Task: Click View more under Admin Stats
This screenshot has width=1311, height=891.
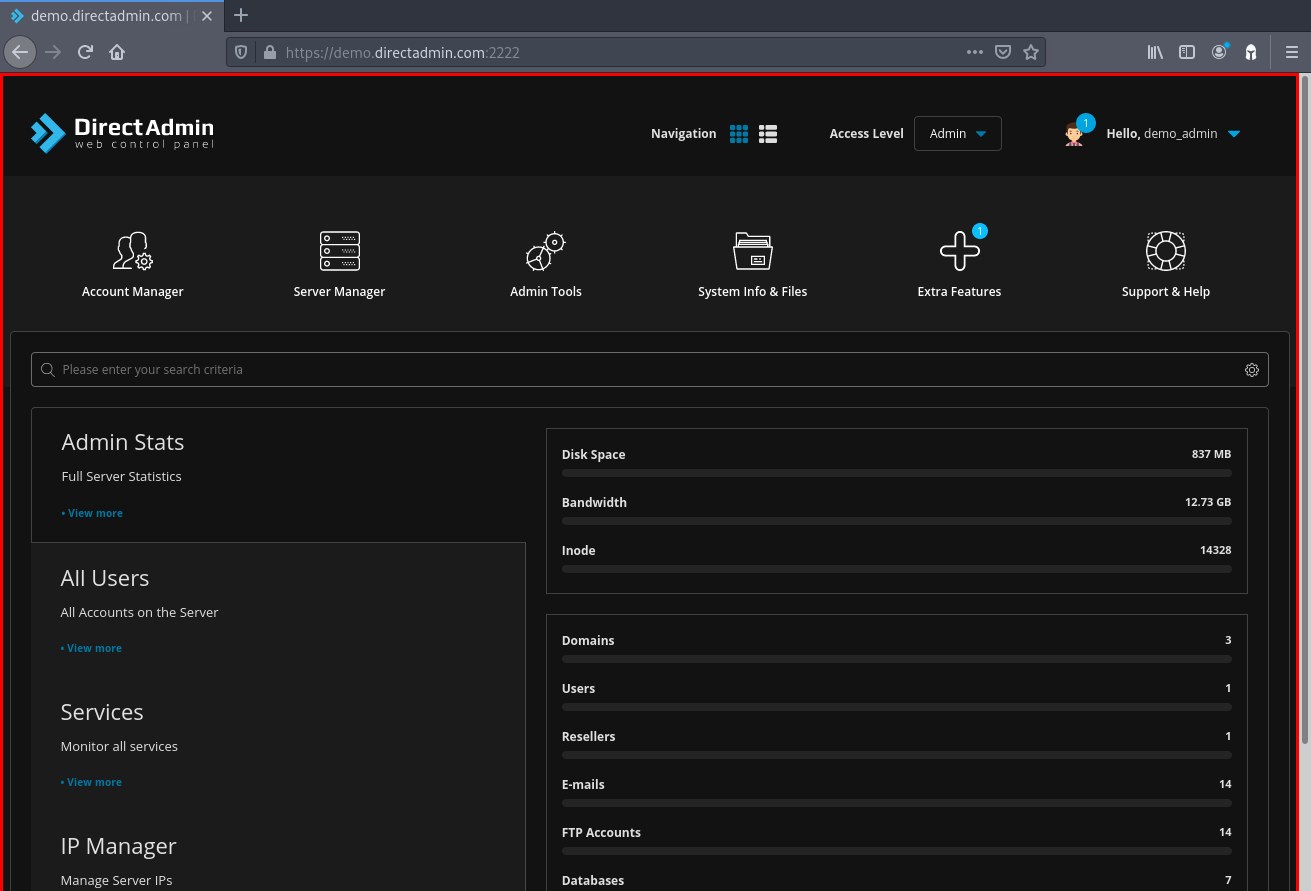Action: (x=94, y=513)
